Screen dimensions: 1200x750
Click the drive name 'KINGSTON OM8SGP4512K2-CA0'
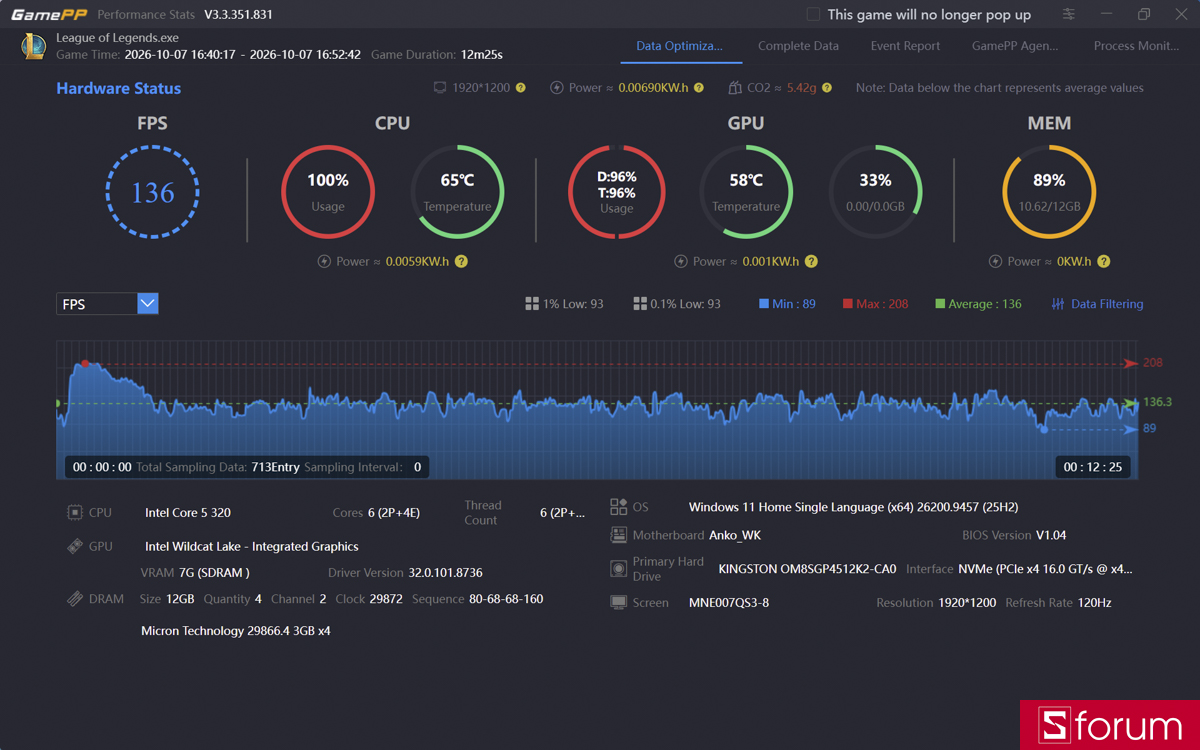(807, 569)
